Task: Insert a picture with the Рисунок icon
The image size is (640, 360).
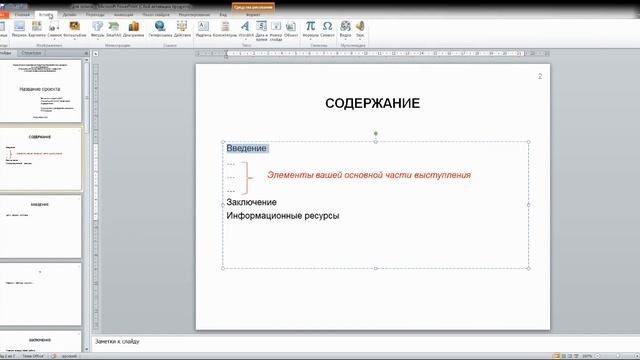Action: [19, 29]
